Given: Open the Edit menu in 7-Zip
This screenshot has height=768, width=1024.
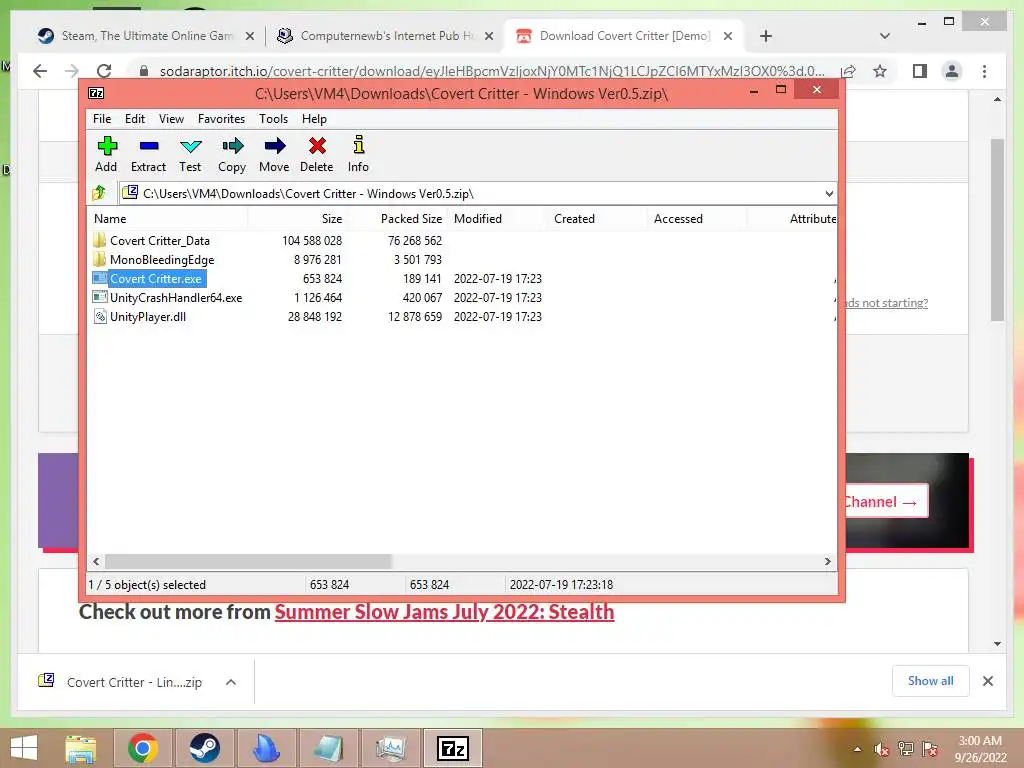Looking at the screenshot, I should click(x=135, y=119).
